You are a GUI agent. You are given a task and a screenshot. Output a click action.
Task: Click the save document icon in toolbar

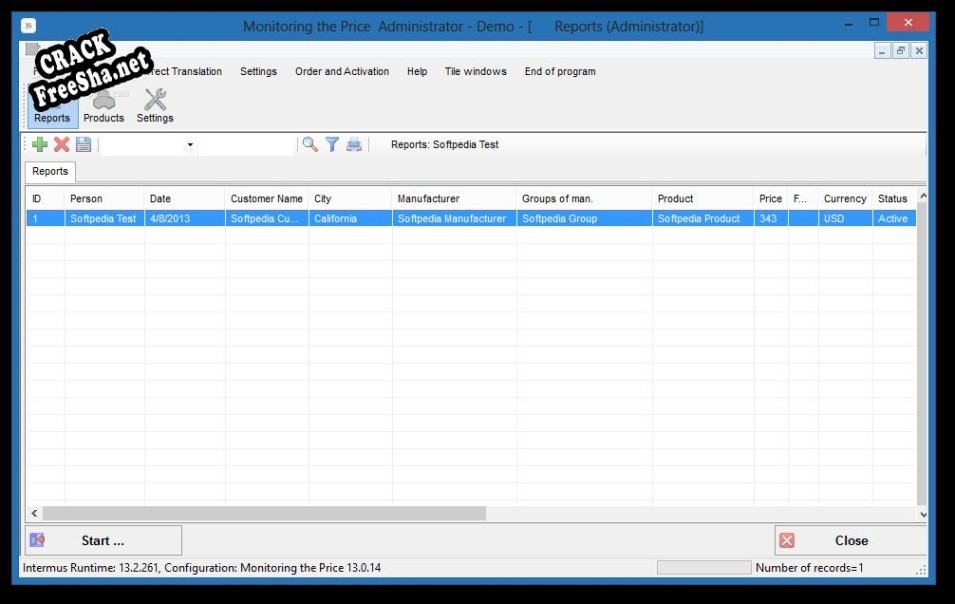(x=83, y=145)
